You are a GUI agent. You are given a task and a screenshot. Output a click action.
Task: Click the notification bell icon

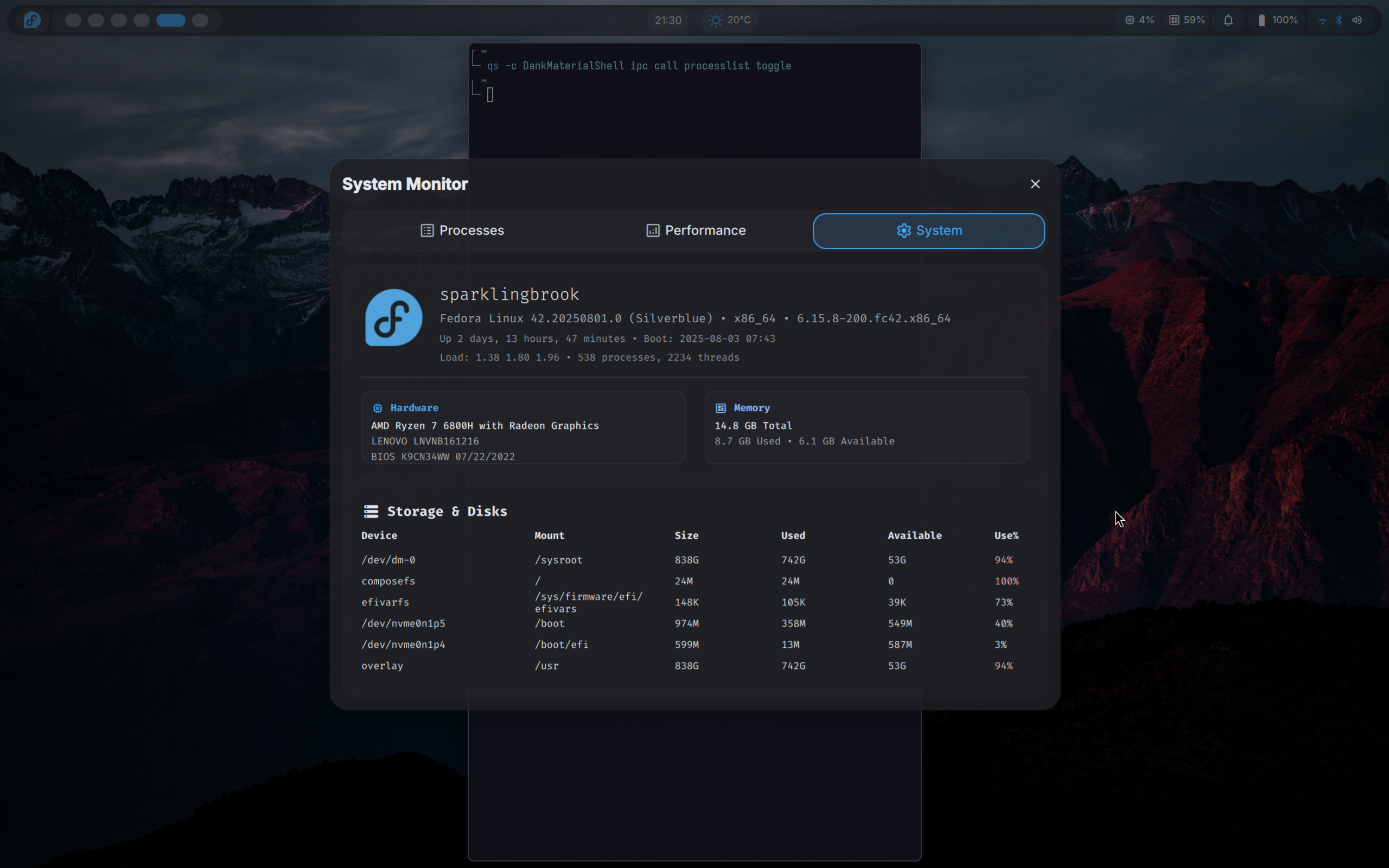[x=1228, y=20]
